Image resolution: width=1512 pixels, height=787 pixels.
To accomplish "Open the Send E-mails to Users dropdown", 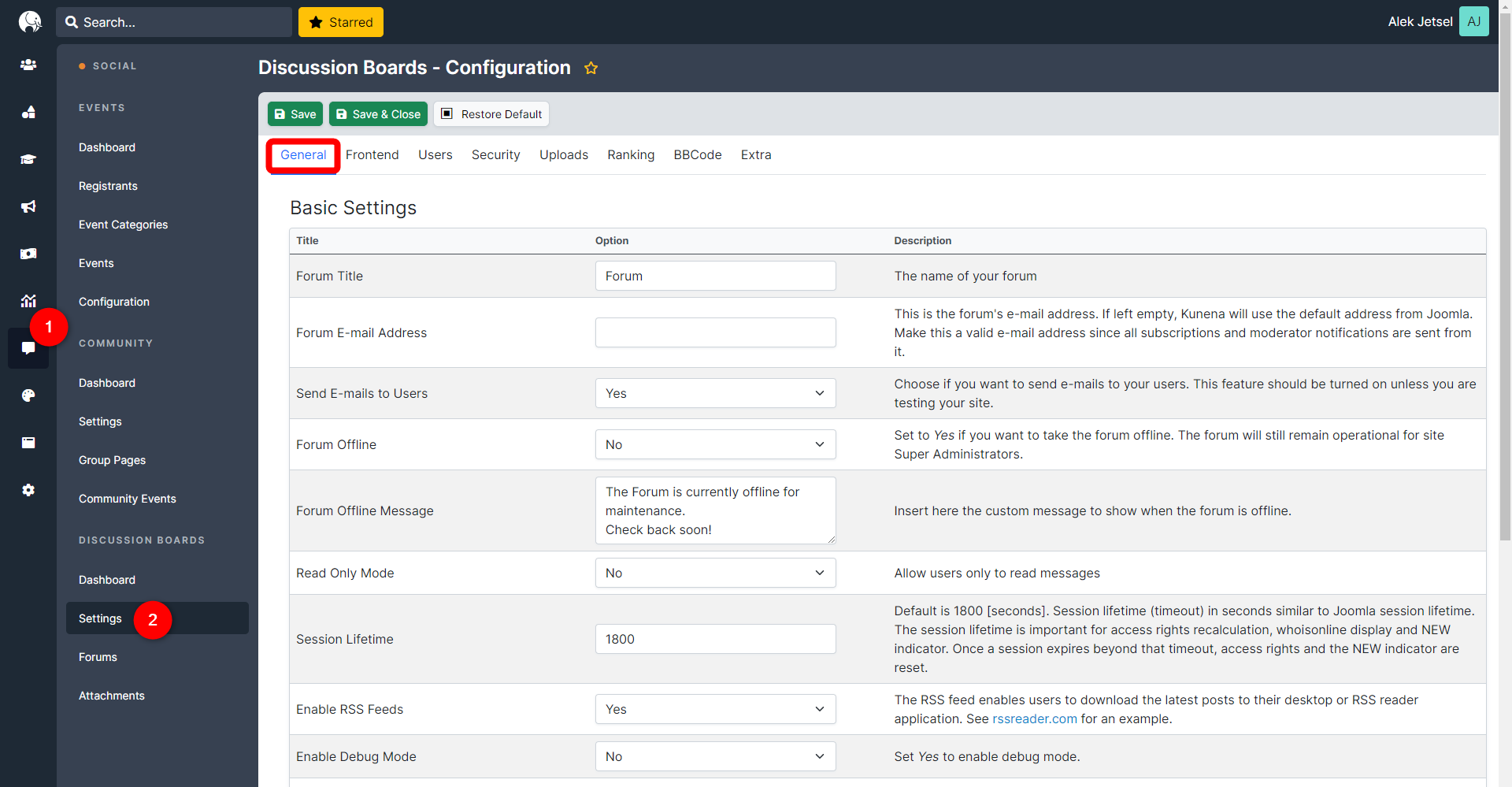I will 715,393.
